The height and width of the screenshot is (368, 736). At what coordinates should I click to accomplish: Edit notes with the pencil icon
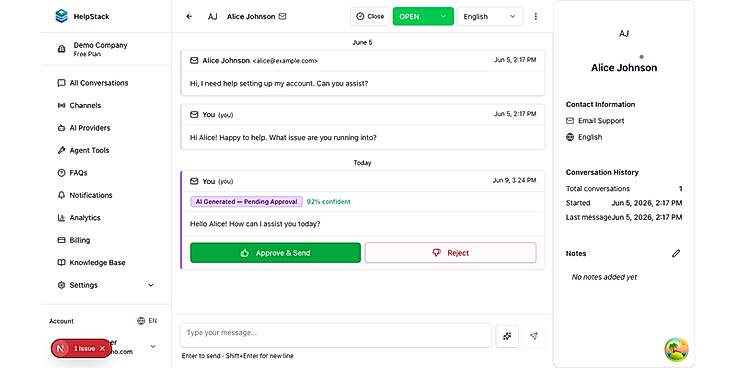coord(675,253)
